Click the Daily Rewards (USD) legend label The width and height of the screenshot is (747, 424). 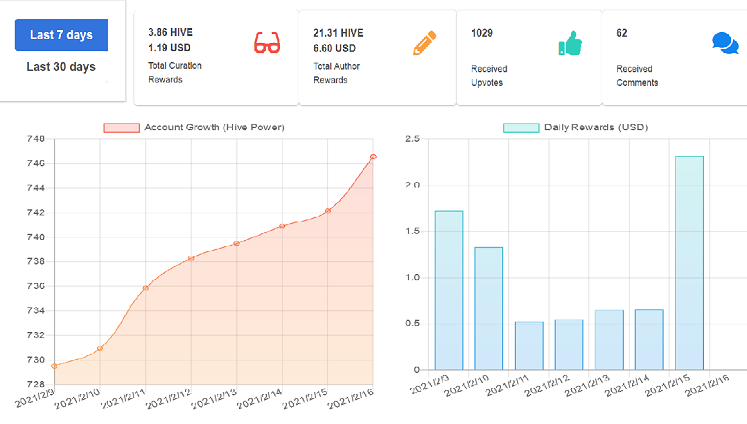(596, 127)
